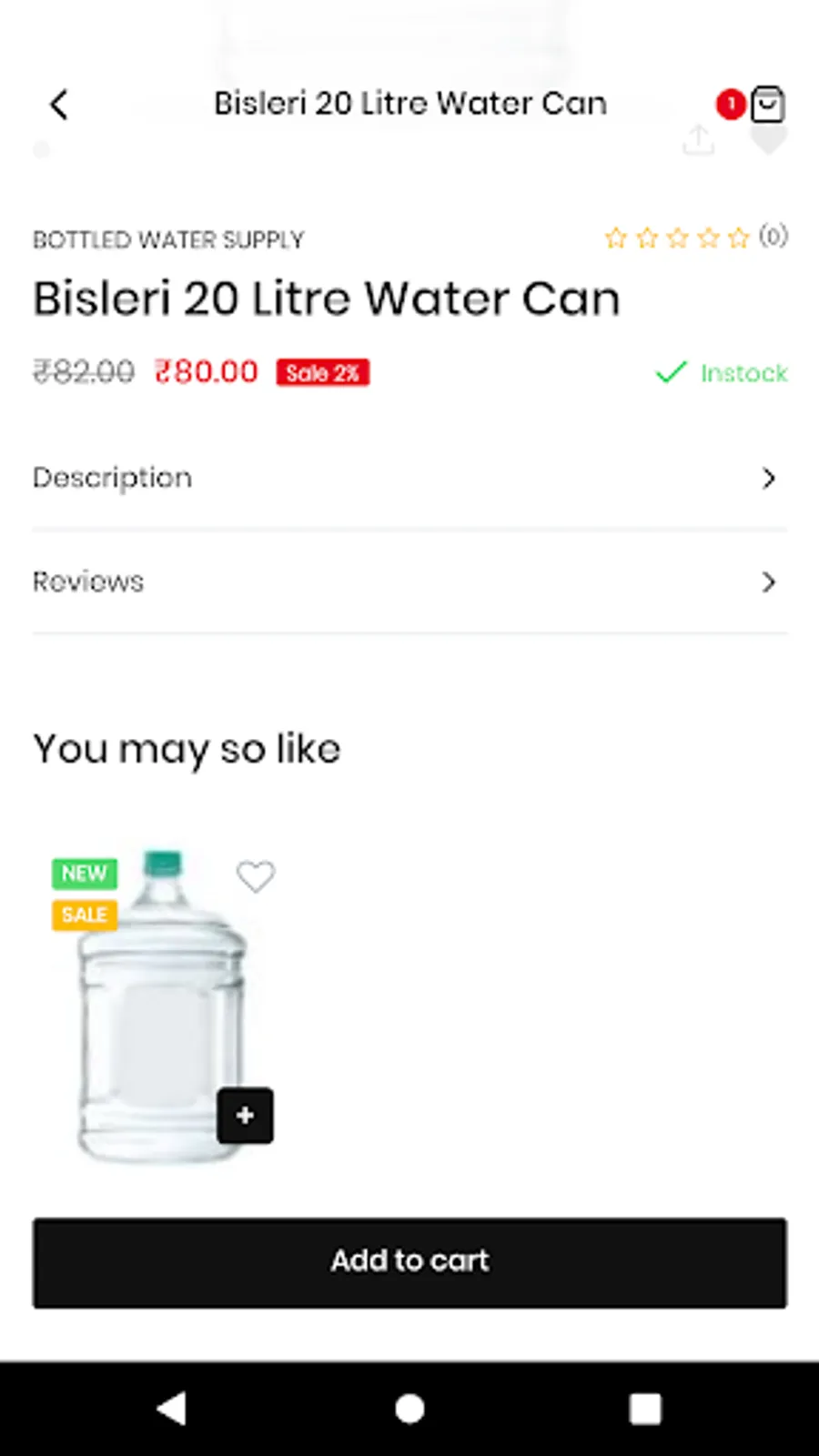The width and height of the screenshot is (819, 1456).
Task: Tap the red Sale 2% badge
Action: point(323,373)
